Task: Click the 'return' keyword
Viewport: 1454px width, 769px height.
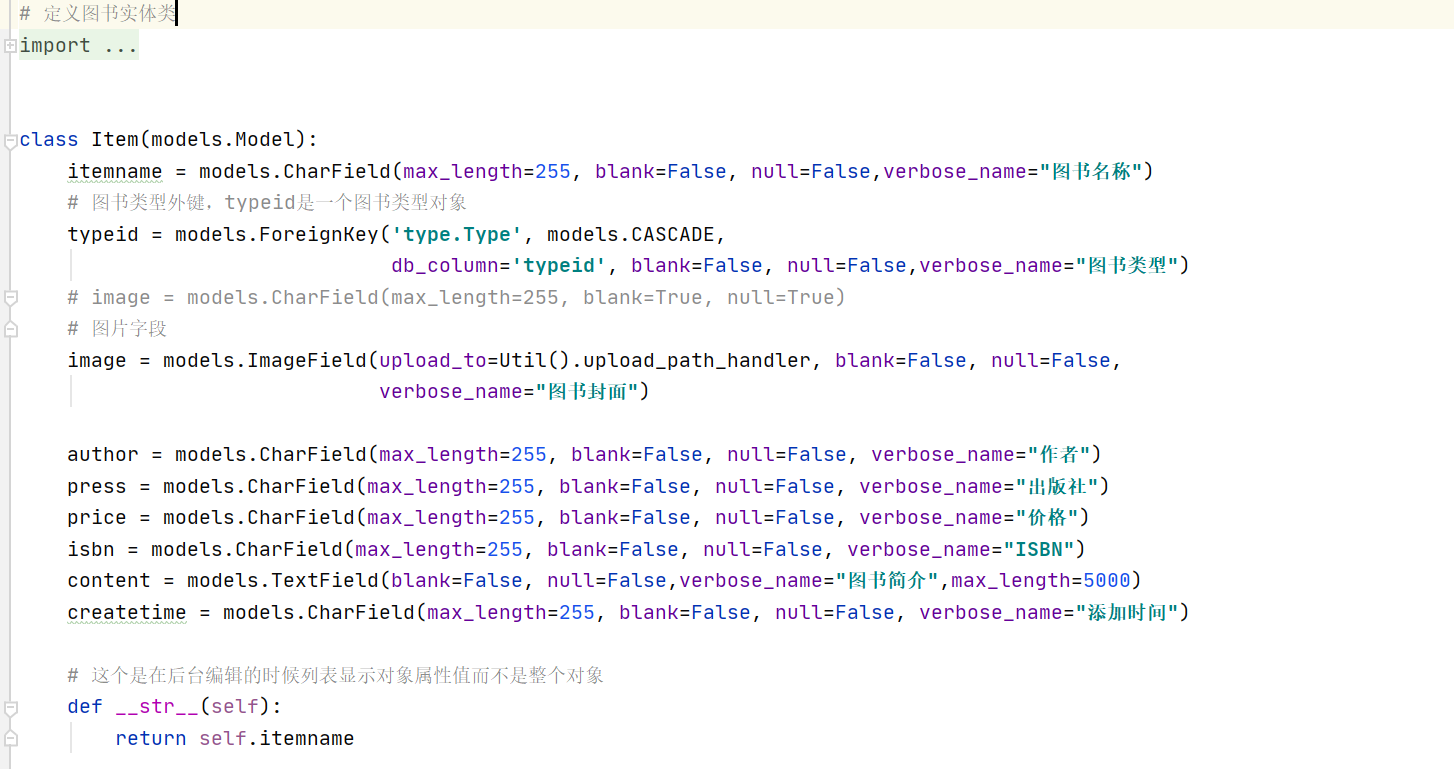Action: 151,739
